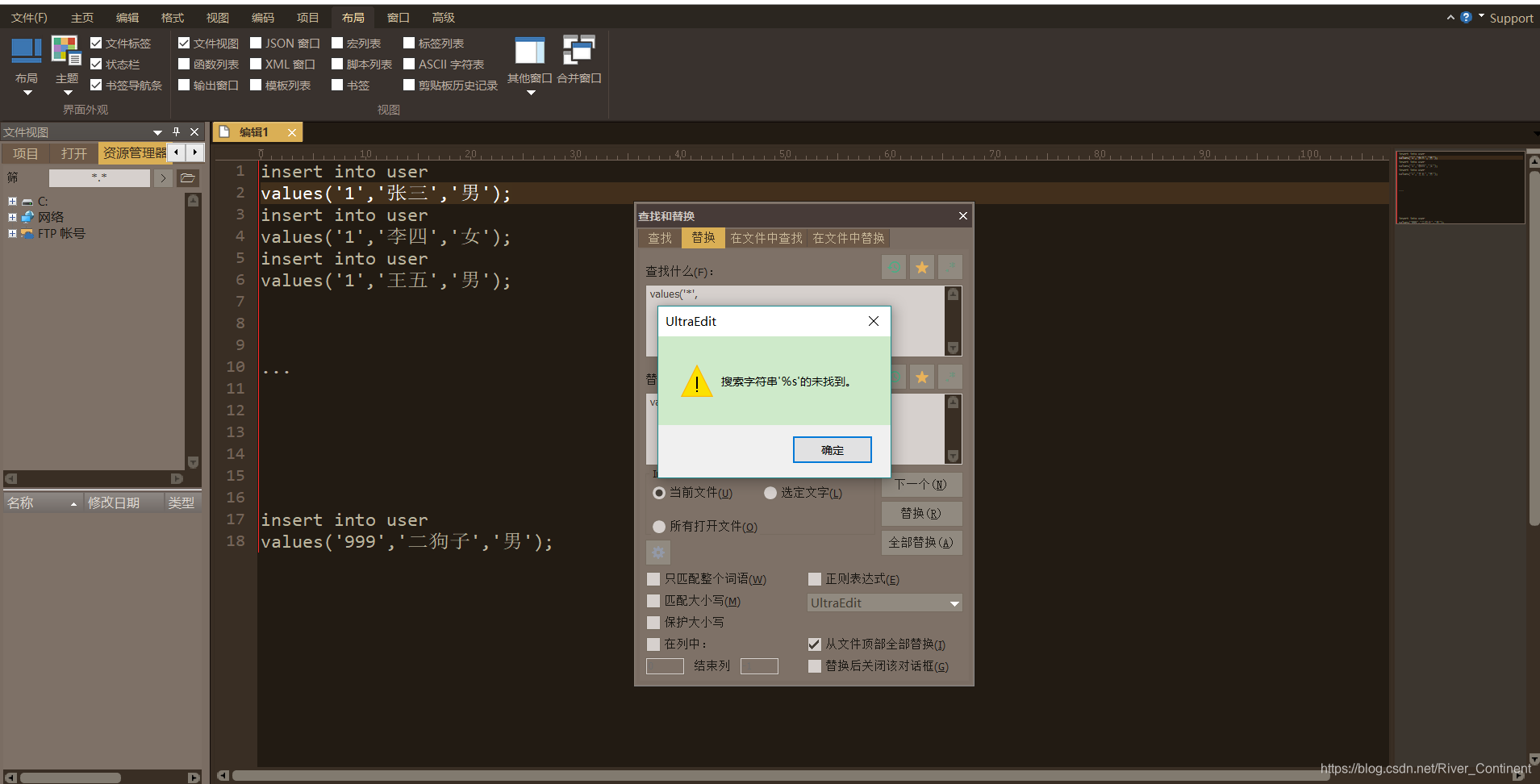The width and height of the screenshot is (1540, 784).
Task: Expand the 网络 tree node
Action: click(12, 217)
